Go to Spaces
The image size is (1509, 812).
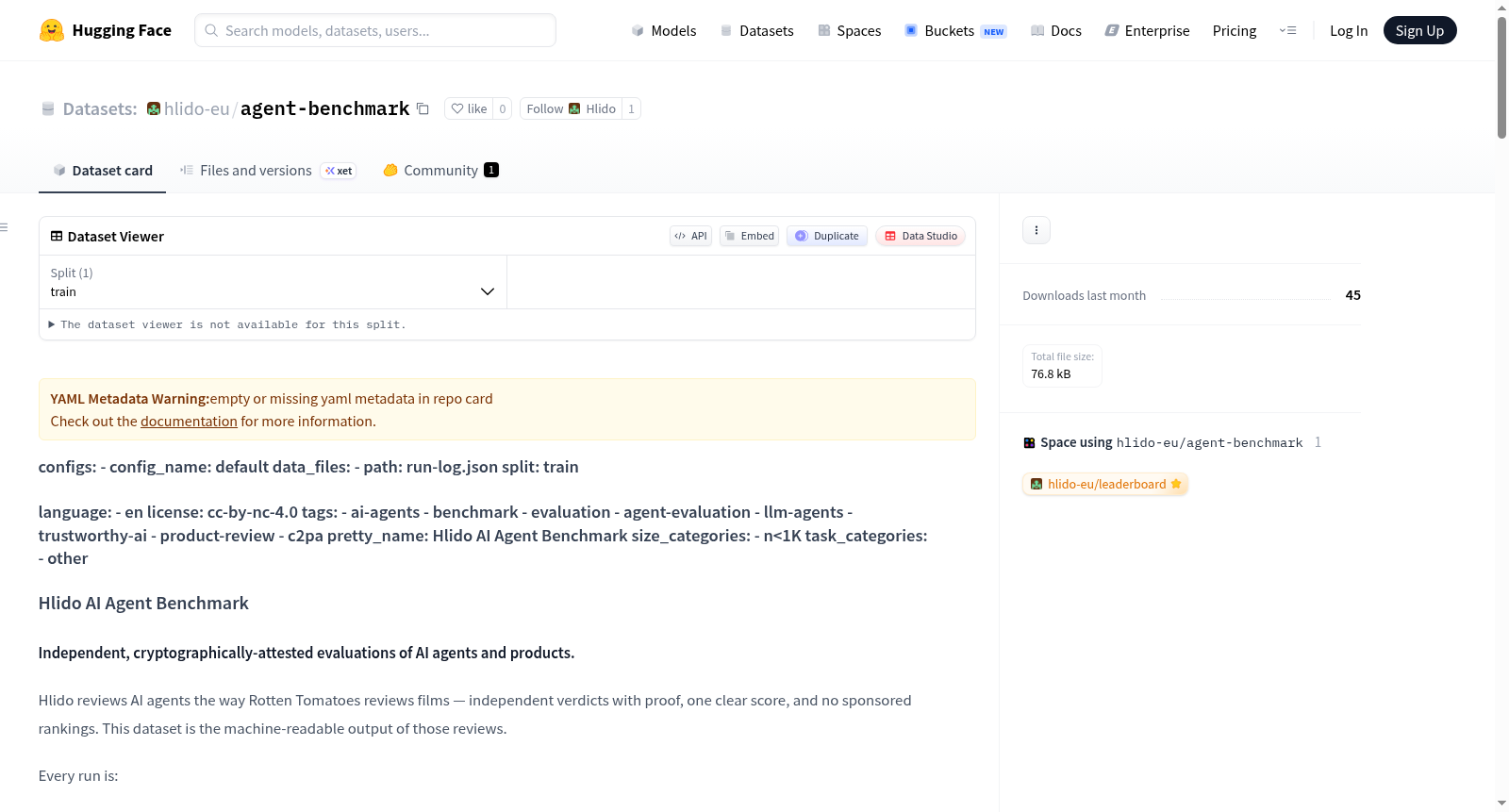point(849,31)
